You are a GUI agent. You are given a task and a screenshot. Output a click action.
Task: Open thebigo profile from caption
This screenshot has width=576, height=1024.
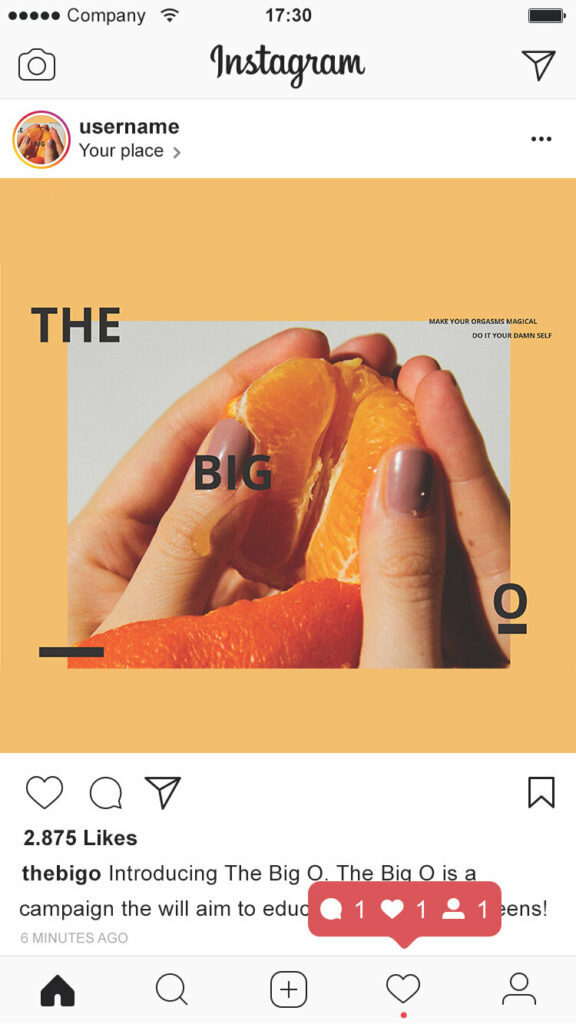tap(61, 873)
